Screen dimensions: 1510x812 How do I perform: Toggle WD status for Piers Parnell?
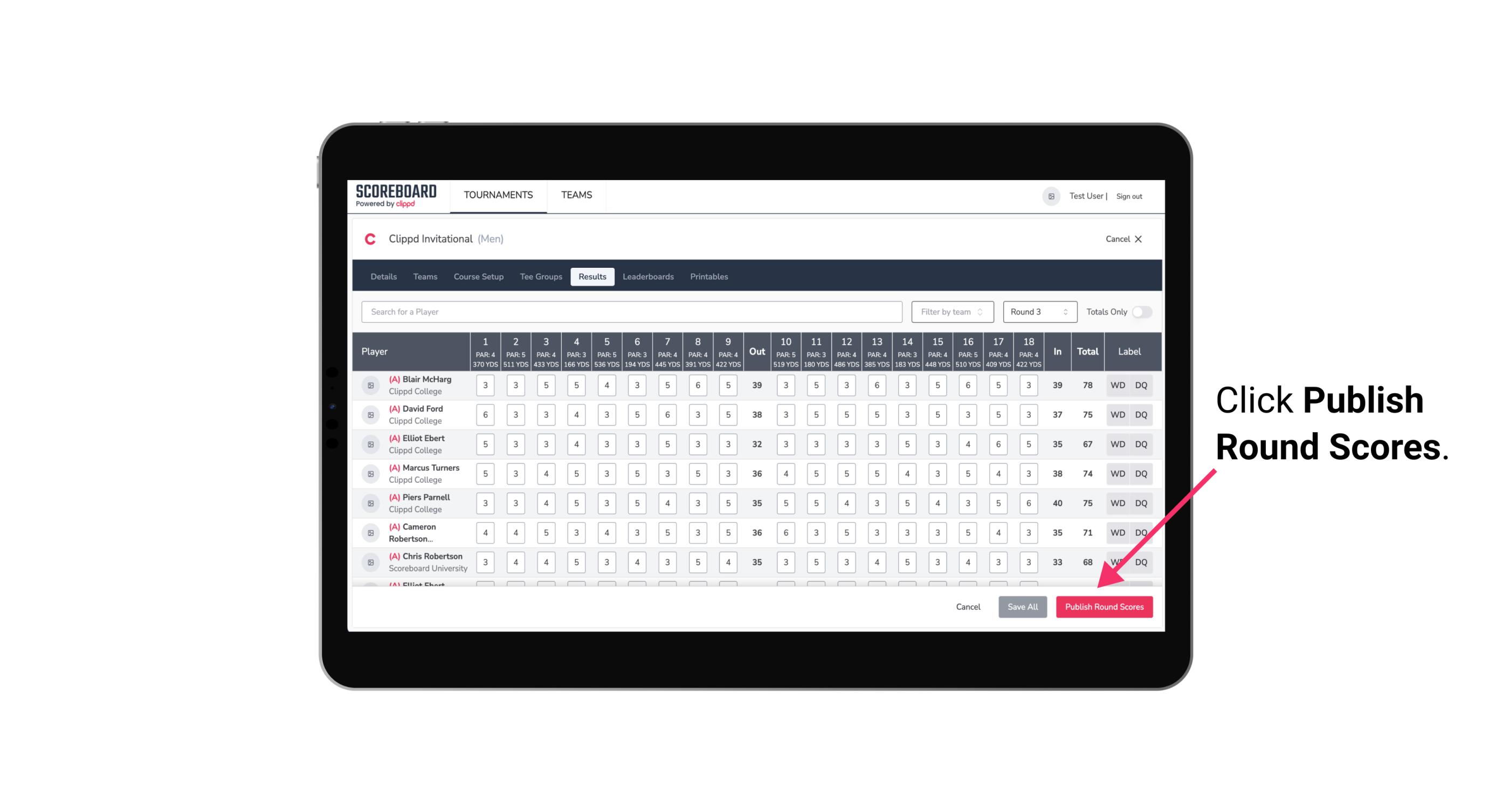(x=1116, y=503)
